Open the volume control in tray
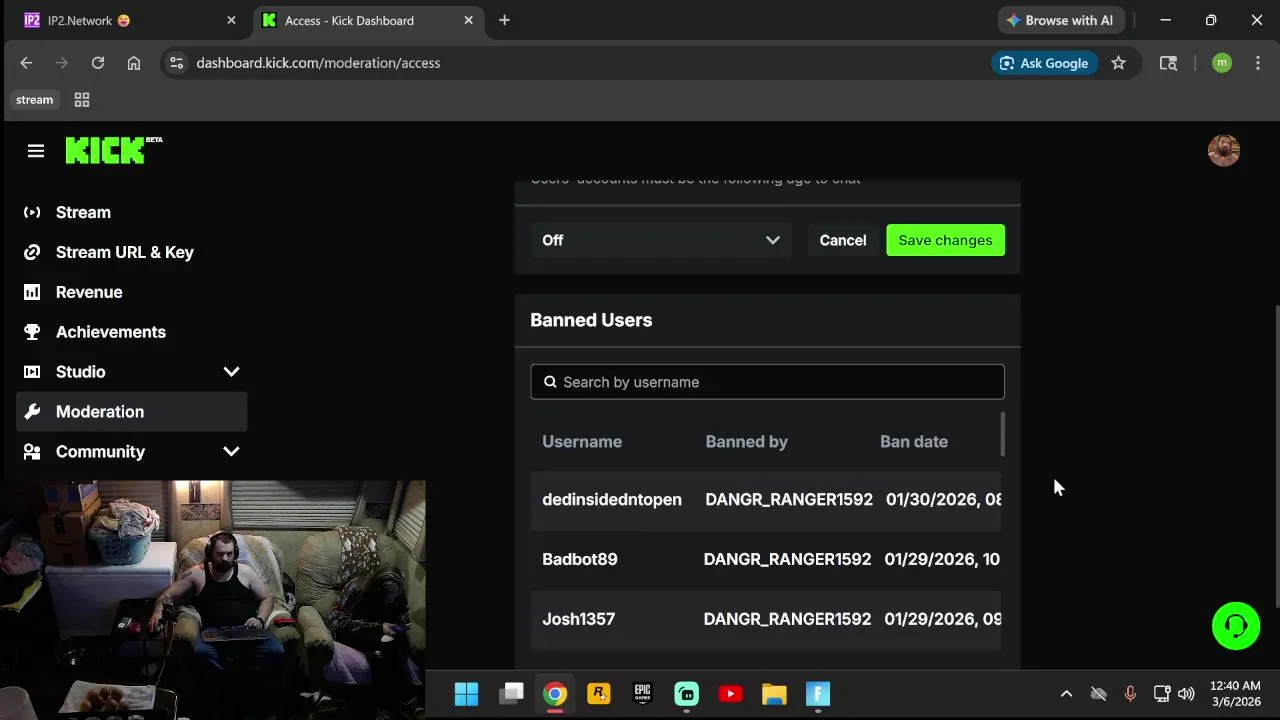The image size is (1280, 720). 1186,694
